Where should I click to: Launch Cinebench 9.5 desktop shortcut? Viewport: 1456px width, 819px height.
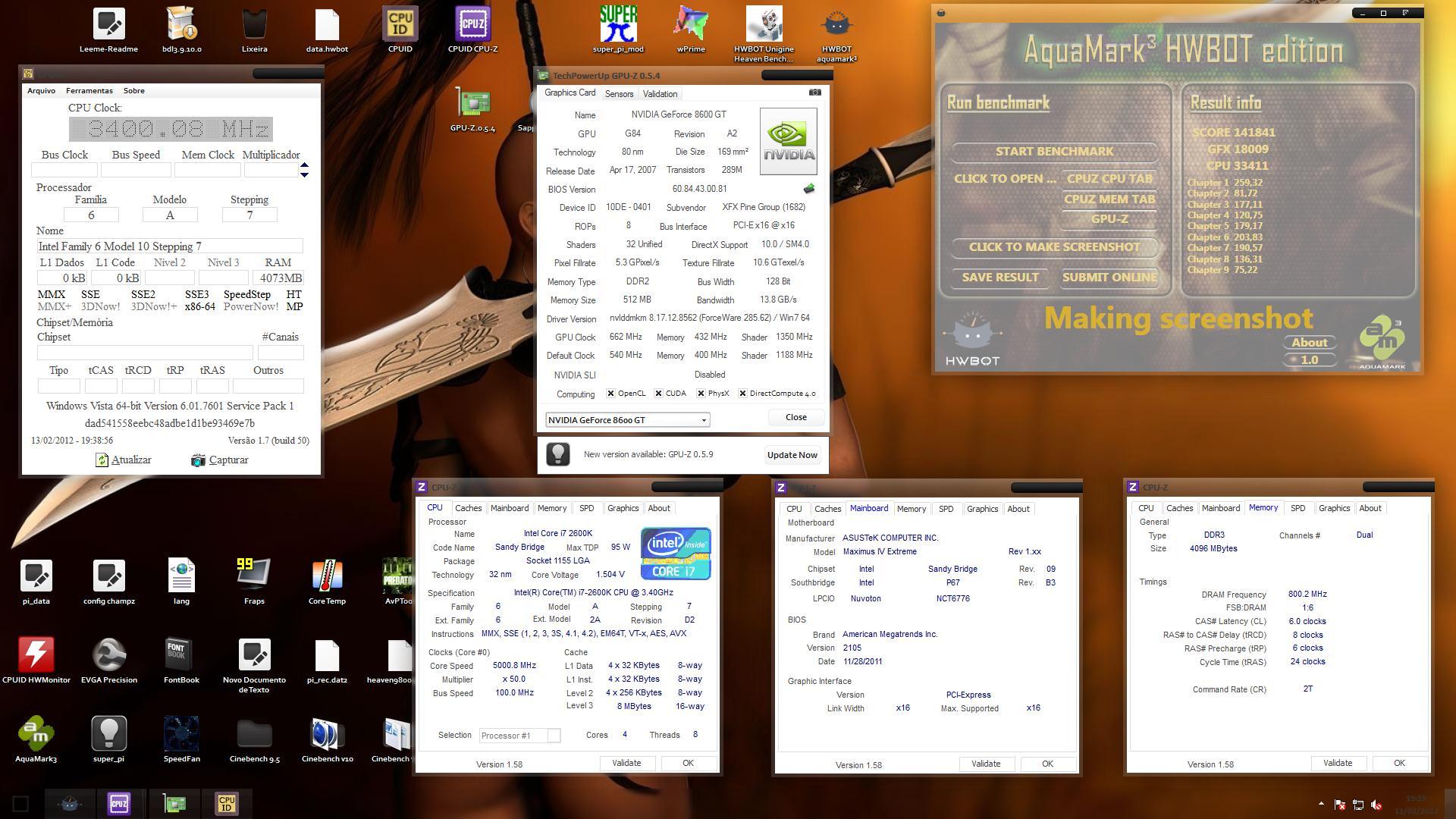click(x=254, y=739)
